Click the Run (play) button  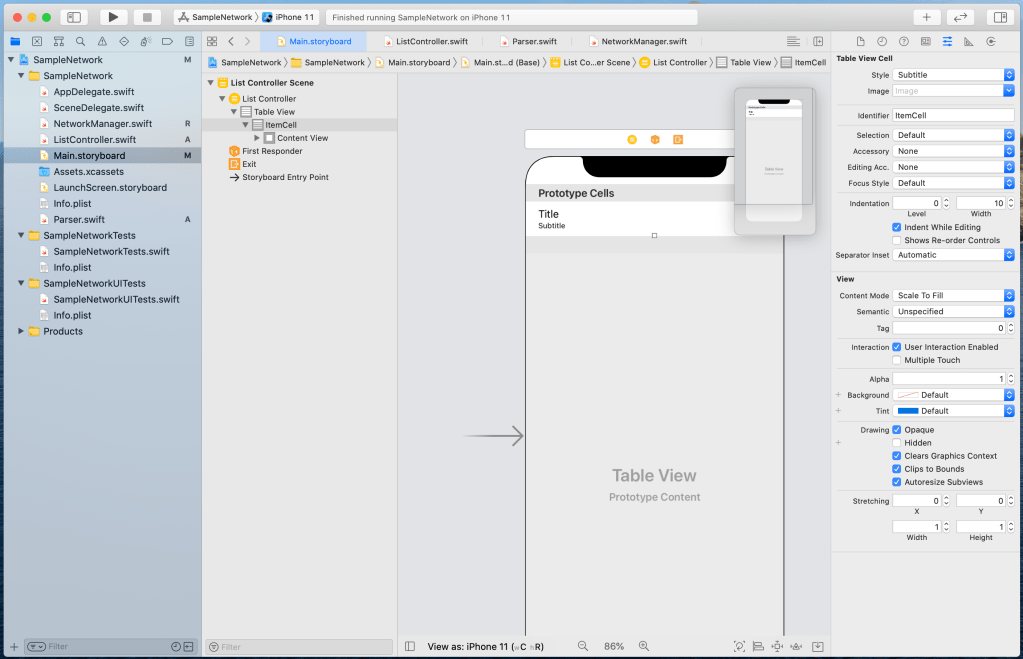[113, 17]
